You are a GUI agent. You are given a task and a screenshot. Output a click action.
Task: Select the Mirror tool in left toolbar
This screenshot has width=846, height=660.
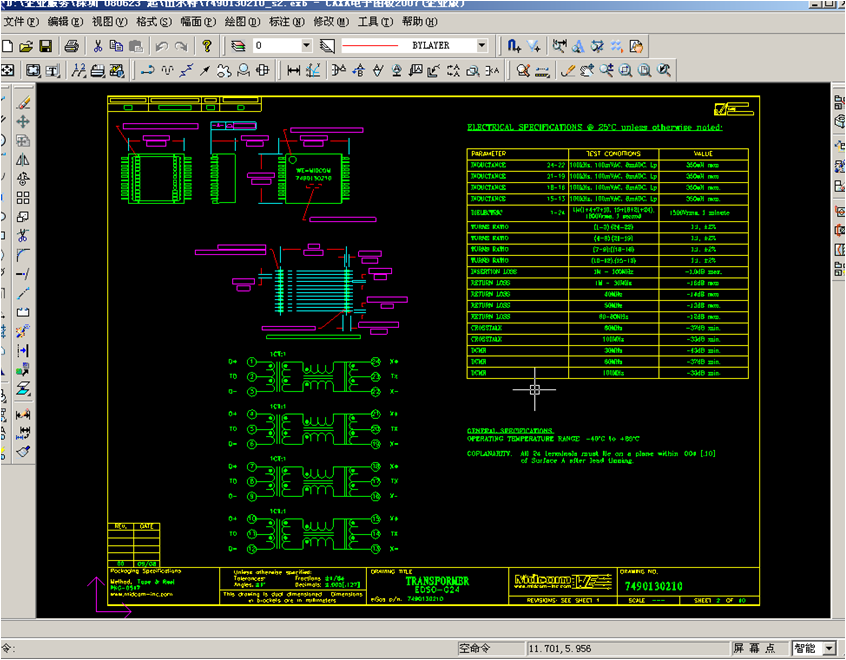click(23, 159)
